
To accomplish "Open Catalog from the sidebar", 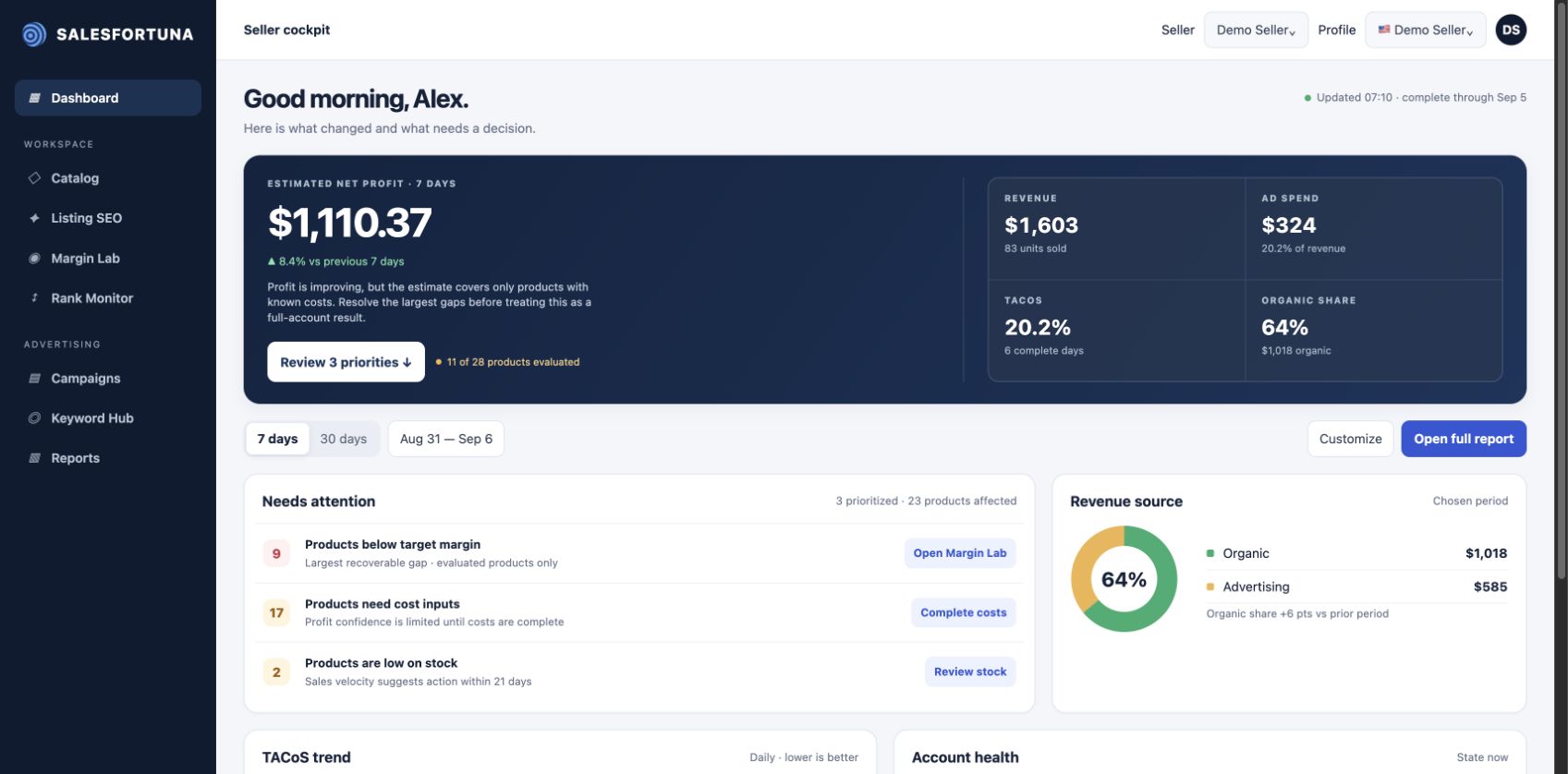I will pyautogui.click(x=108, y=178).
